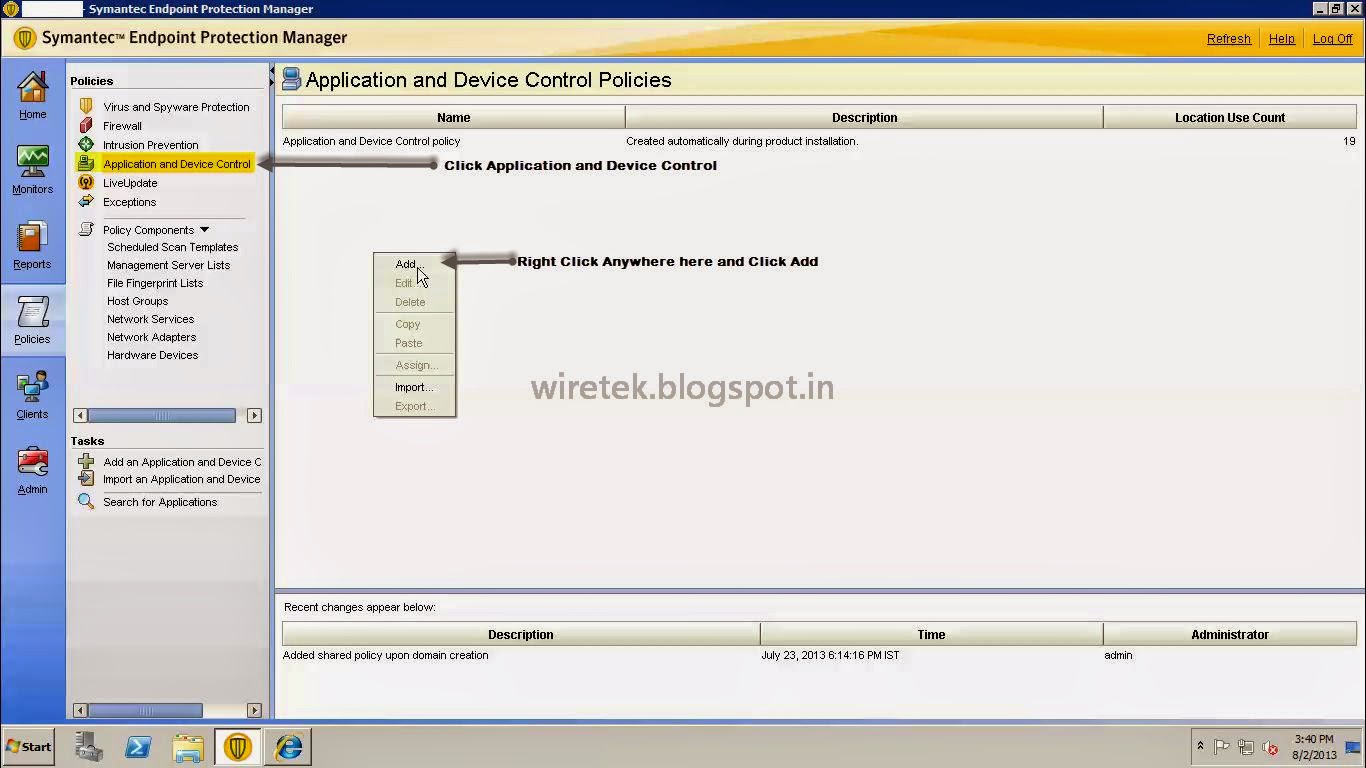
Task: Click the LiveUpdate policy icon
Action: (86, 182)
